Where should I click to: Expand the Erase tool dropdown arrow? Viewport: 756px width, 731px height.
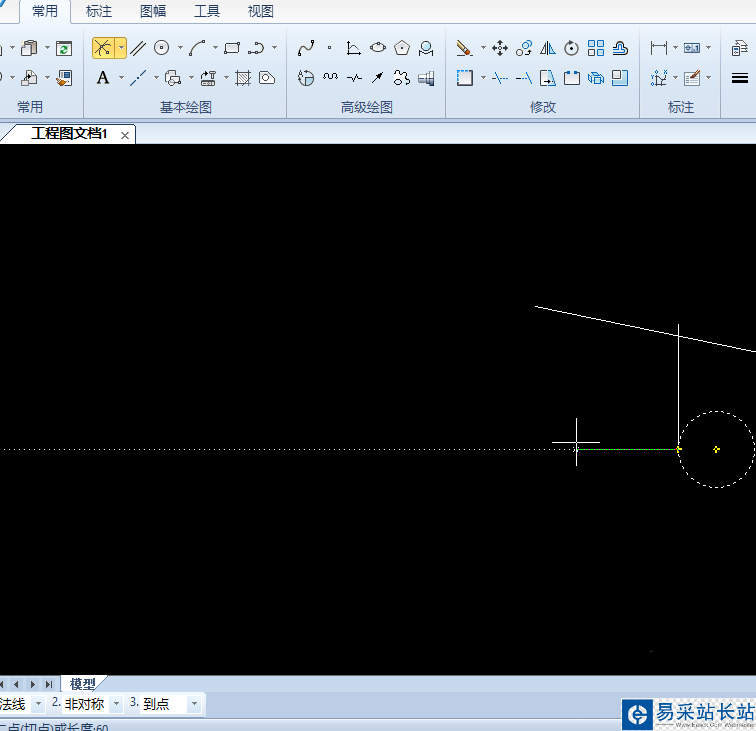coord(483,48)
